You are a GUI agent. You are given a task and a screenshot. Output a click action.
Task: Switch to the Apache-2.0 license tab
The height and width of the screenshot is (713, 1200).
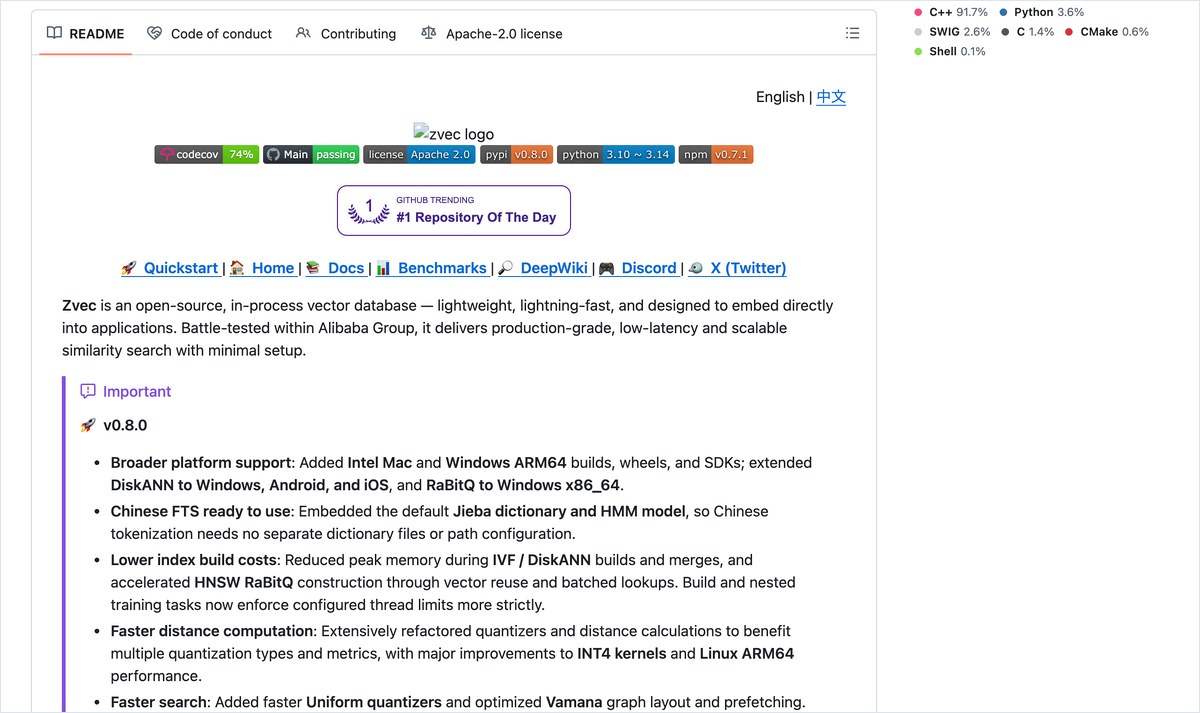(x=491, y=34)
